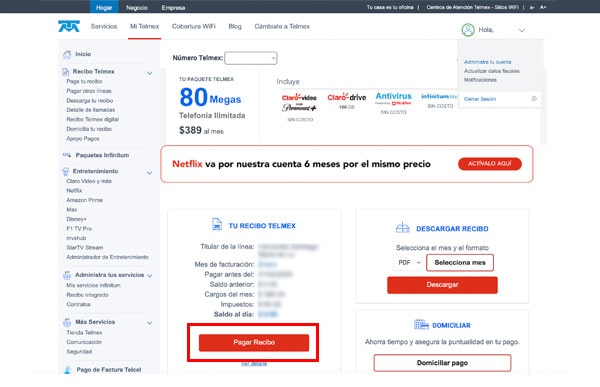This screenshot has height=387, width=600.
Task: Click the Pagar Recibo button
Action: pyautogui.click(x=254, y=343)
